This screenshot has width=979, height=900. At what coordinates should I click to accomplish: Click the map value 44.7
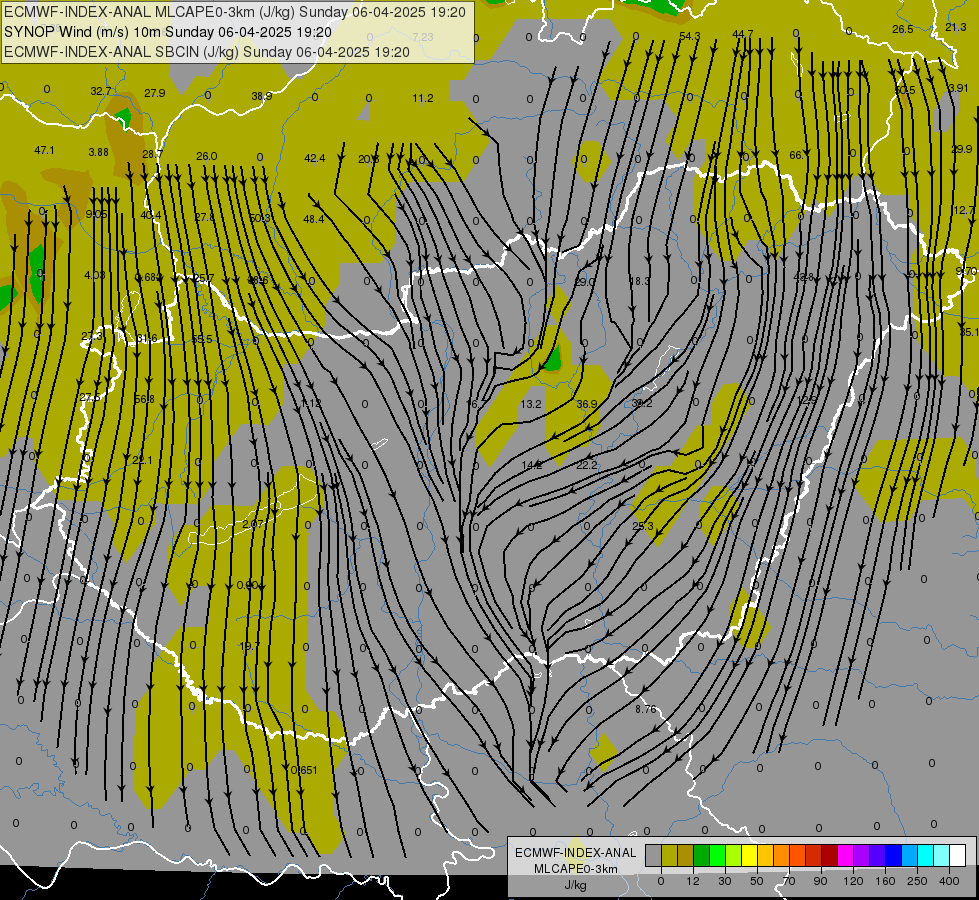(743, 34)
